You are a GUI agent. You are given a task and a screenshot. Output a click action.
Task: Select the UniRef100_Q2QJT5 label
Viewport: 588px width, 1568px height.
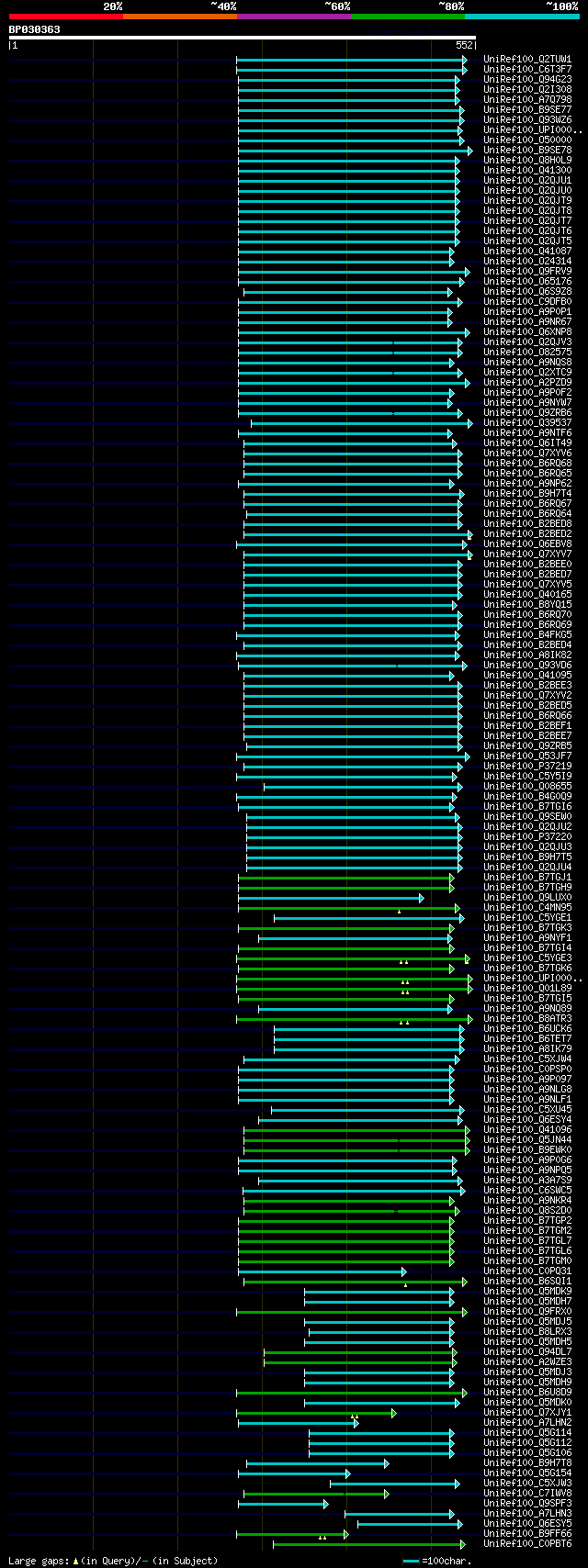coord(527,241)
